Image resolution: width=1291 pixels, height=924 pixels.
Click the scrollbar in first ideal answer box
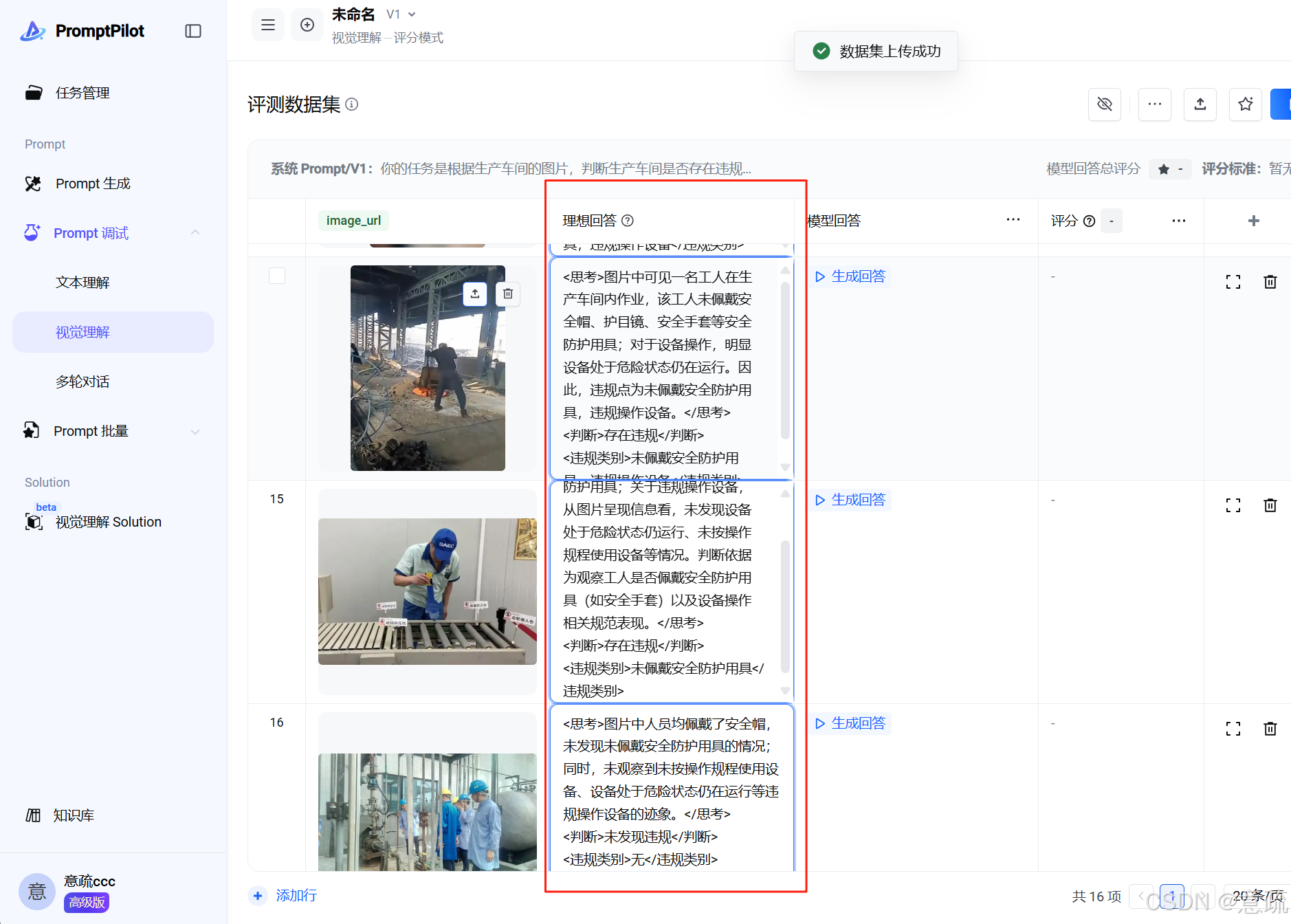(x=785, y=361)
